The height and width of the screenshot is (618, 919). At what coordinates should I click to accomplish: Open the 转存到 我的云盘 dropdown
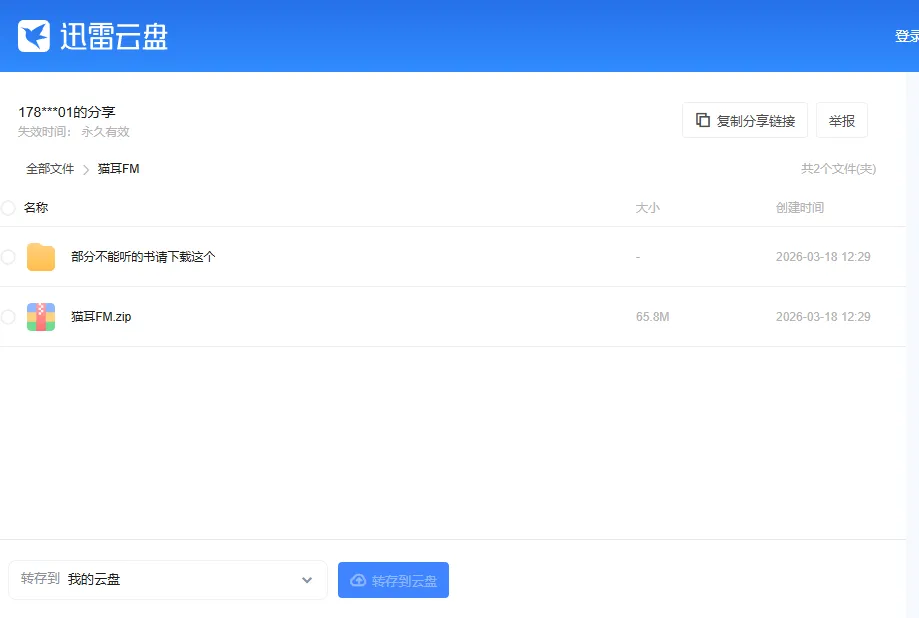tap(168, 580)
